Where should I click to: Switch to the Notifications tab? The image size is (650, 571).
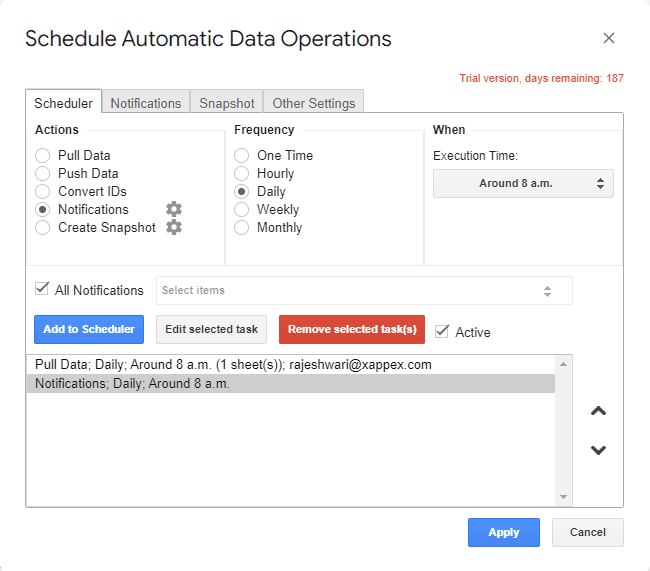coord(145,103)
